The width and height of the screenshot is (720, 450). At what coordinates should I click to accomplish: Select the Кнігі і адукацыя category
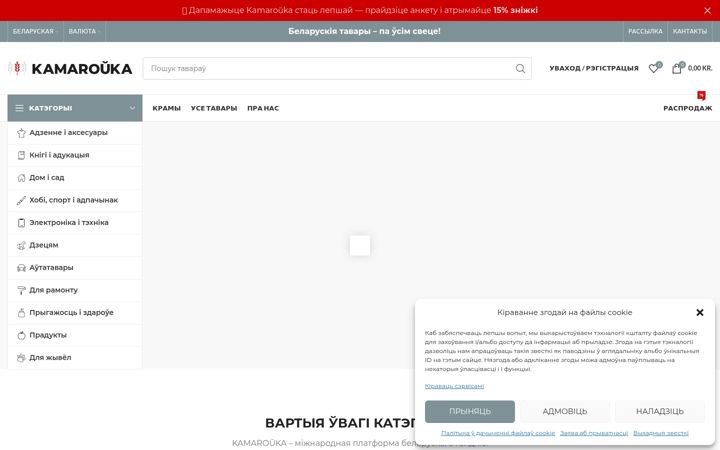point(75,155)
